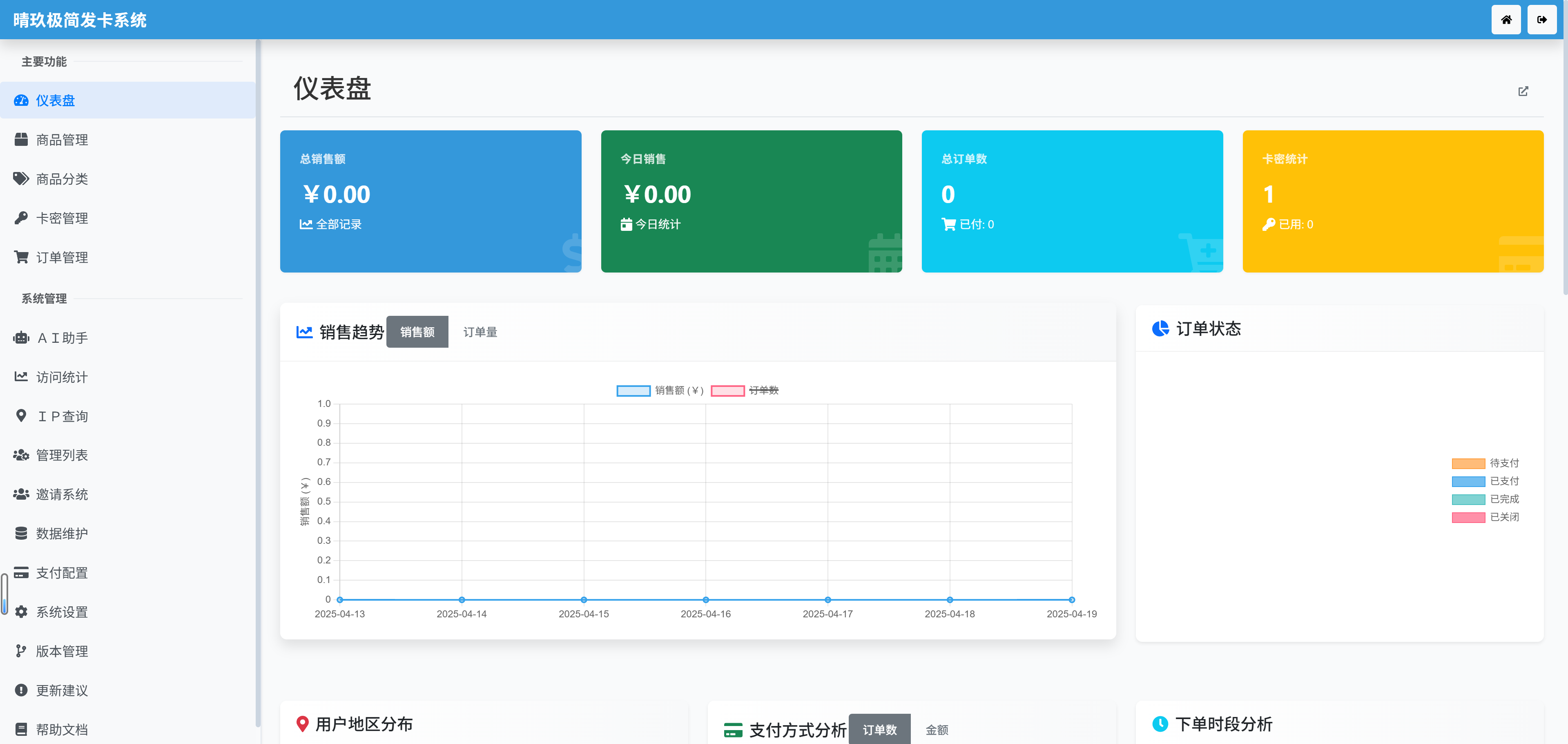Open 卡密管理 key icon menu

pyautogui.click(x=62, y=218)
